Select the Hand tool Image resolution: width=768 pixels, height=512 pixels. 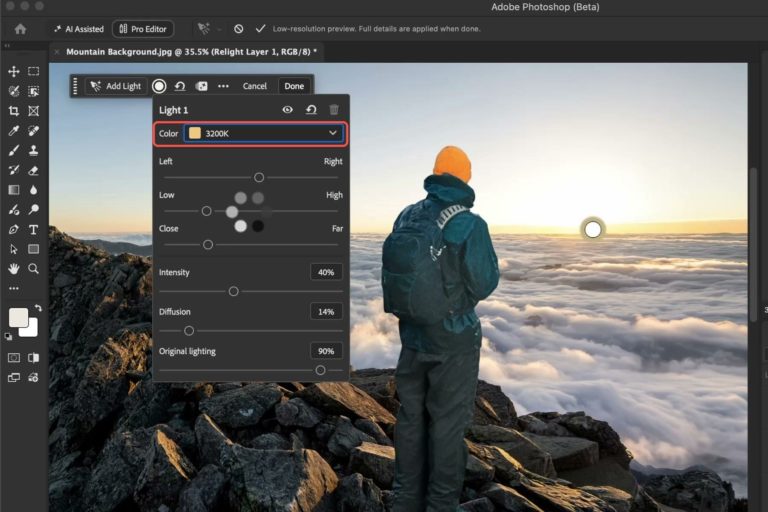point(14,268)
